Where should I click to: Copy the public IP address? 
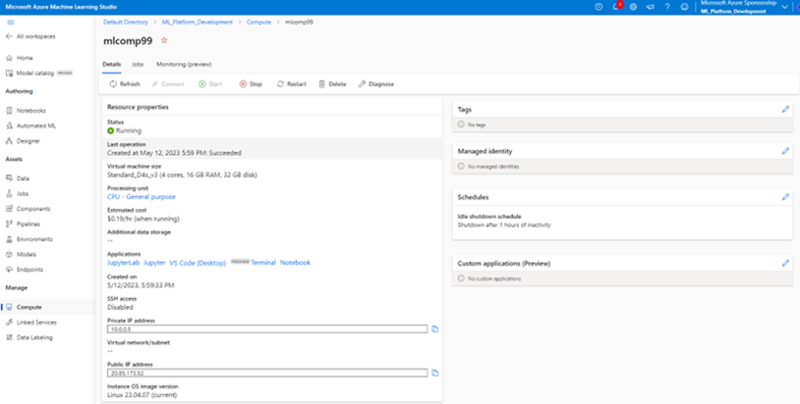(435, 373)
